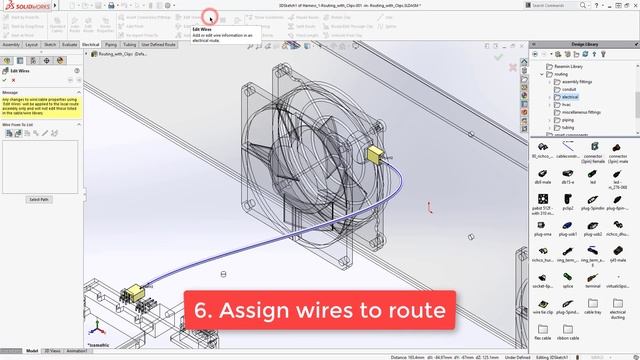The image size is (640, 360).
Task: Switch to the Tubing tab
Action: (129, 44)
